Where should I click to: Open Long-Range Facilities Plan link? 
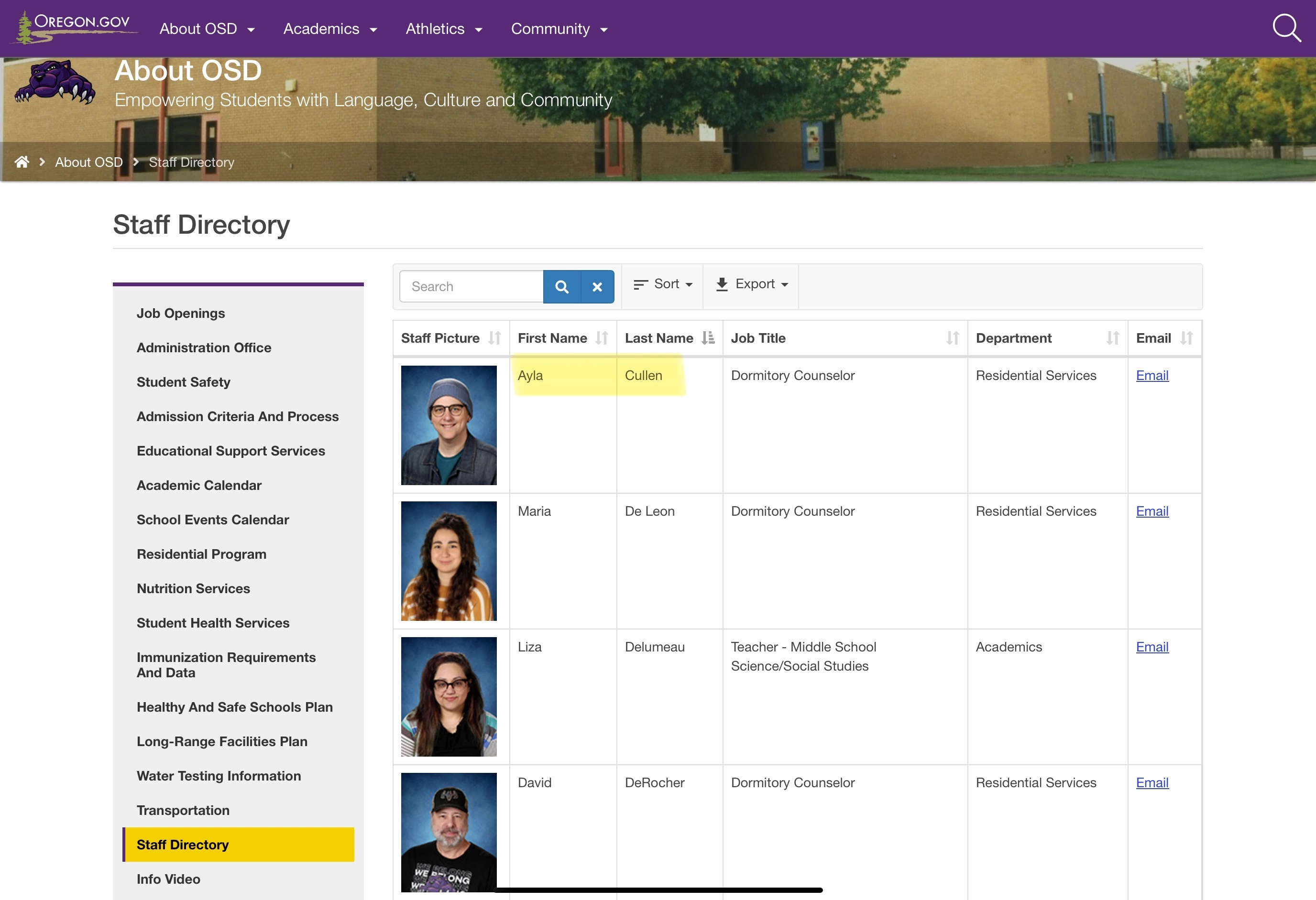tap(222, 741)
